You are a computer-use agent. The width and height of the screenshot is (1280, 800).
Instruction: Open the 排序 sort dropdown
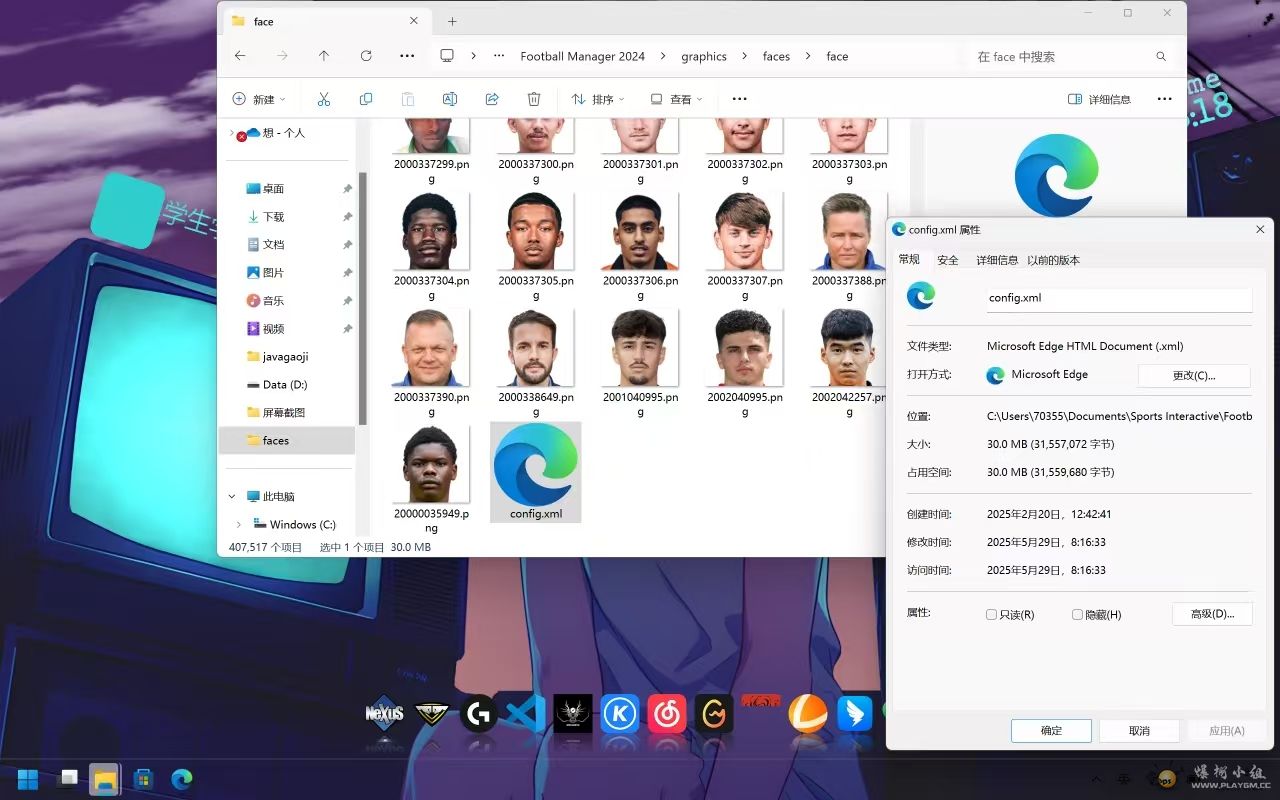(598, 99)
